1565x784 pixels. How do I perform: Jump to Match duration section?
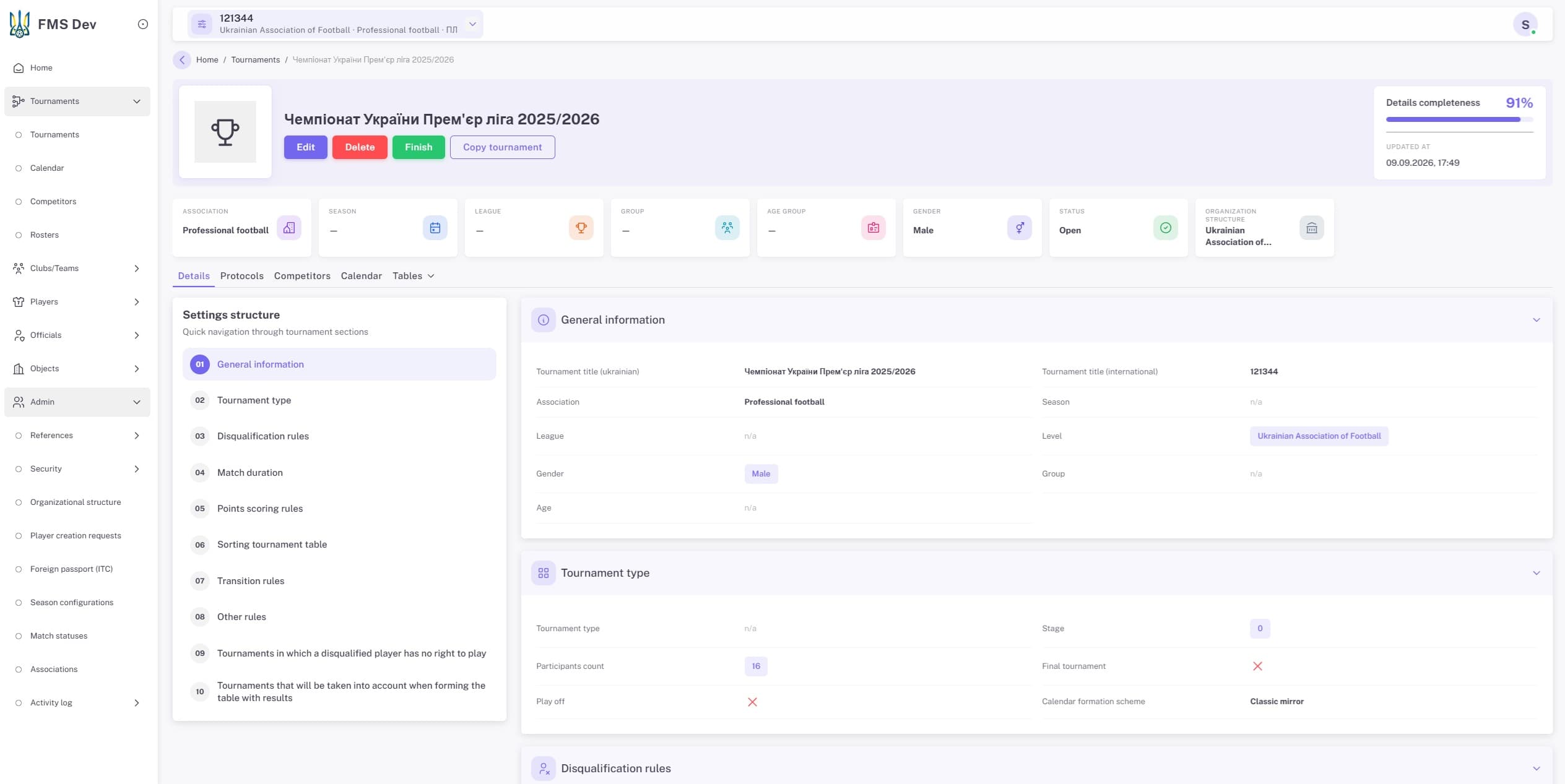(339, 473)
